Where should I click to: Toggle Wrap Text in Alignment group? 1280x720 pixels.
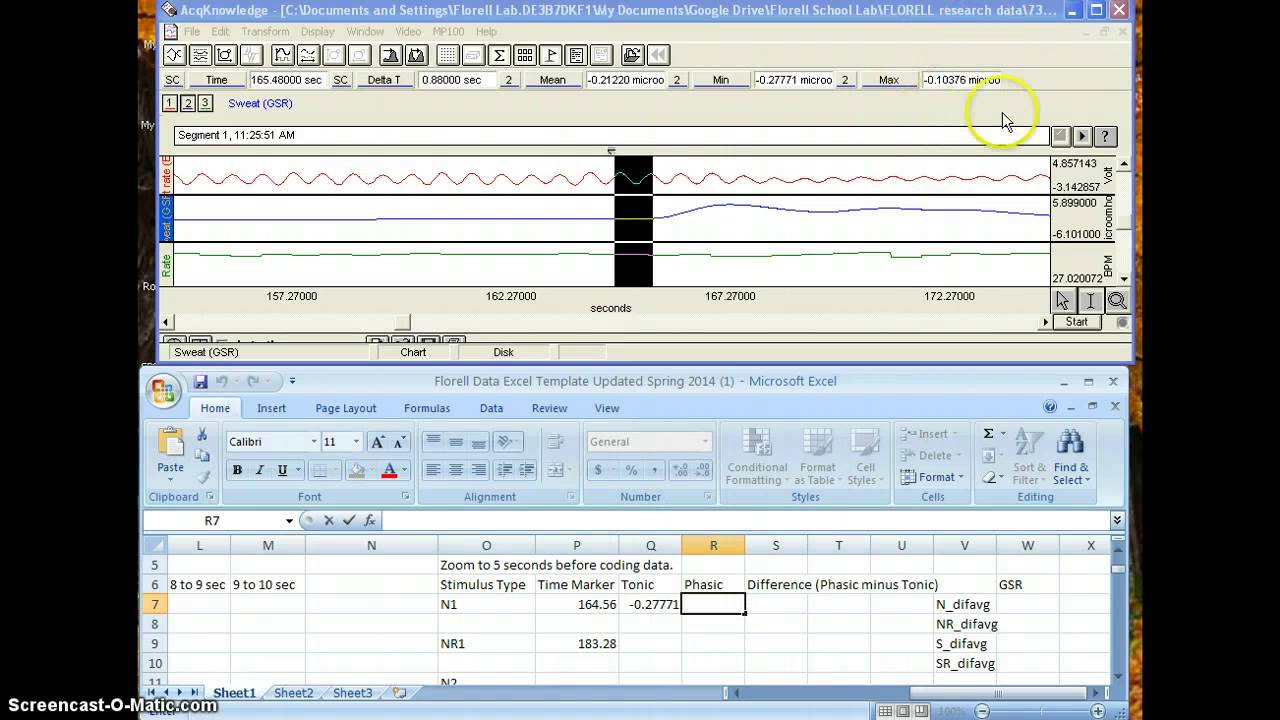[556, 442]
